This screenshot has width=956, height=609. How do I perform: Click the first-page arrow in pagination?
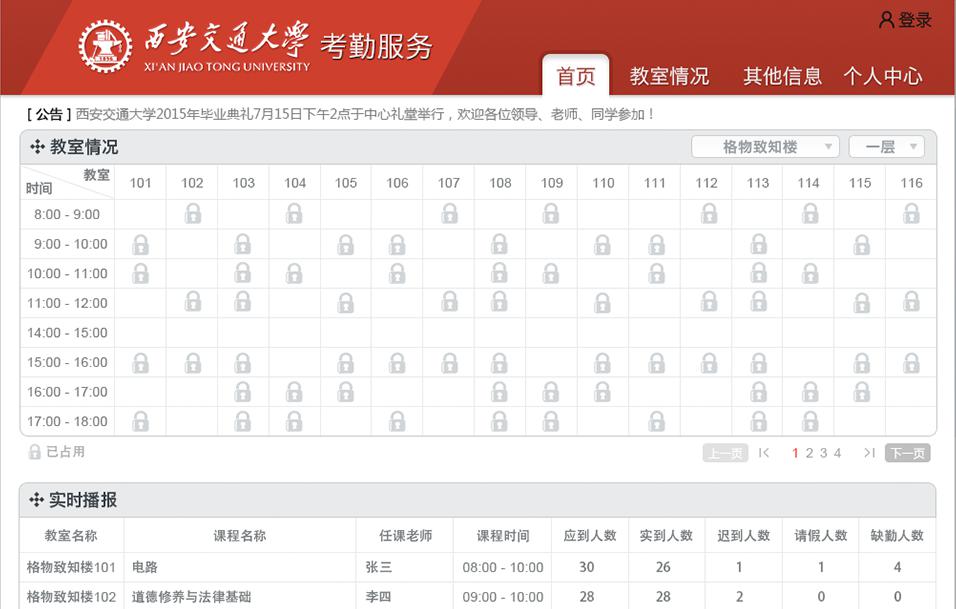pyautogui.click(x=764, y=452)
